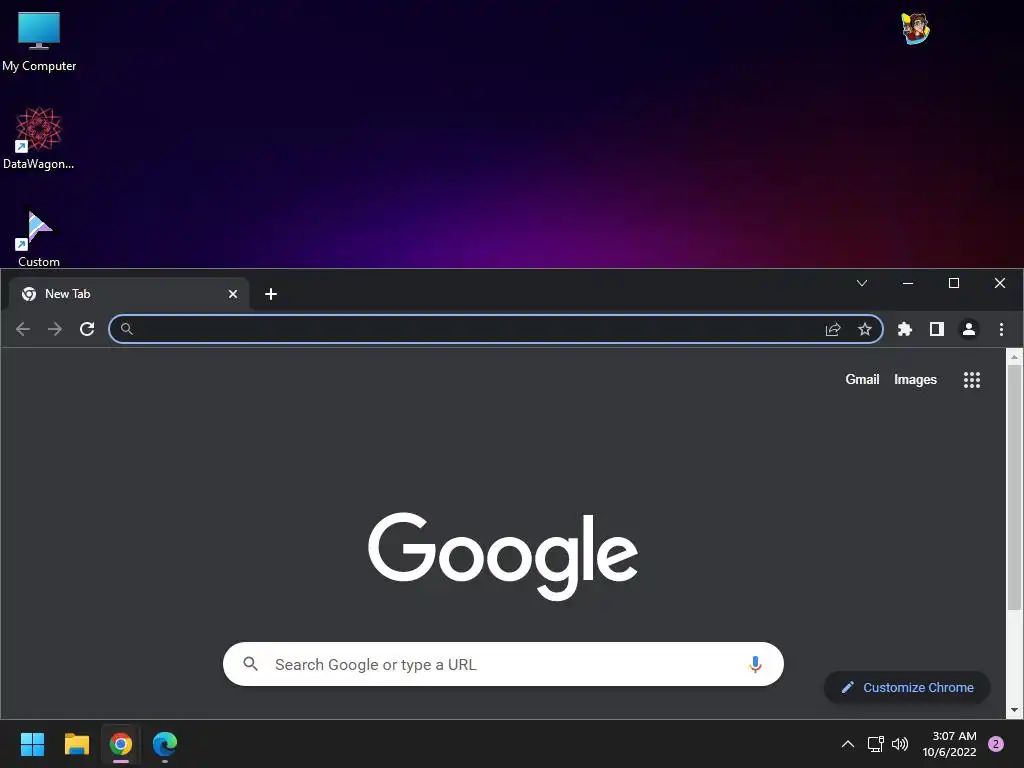Open notification center badge
This screenshot has height=768, width=1024.
pyautogui.click(x=996, y=744)
